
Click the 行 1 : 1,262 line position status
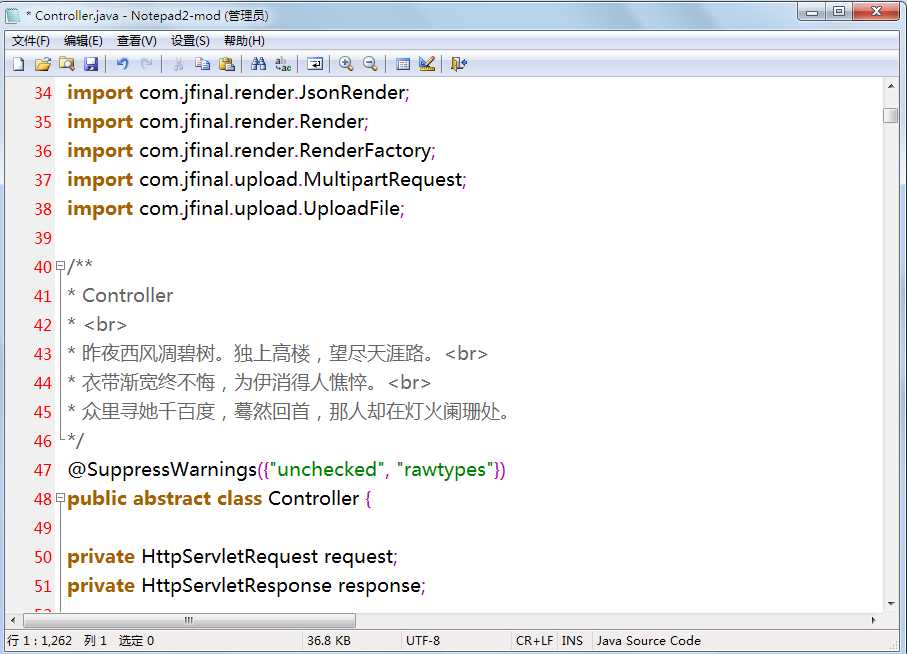click(39, 641)
